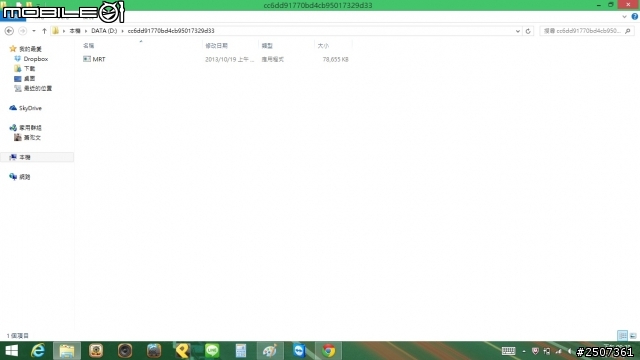Image resolution: width=640 pixels, height=360 pixels.
Task: Select 我的最愛 in the navigation pane
Action: click(30, 49)
